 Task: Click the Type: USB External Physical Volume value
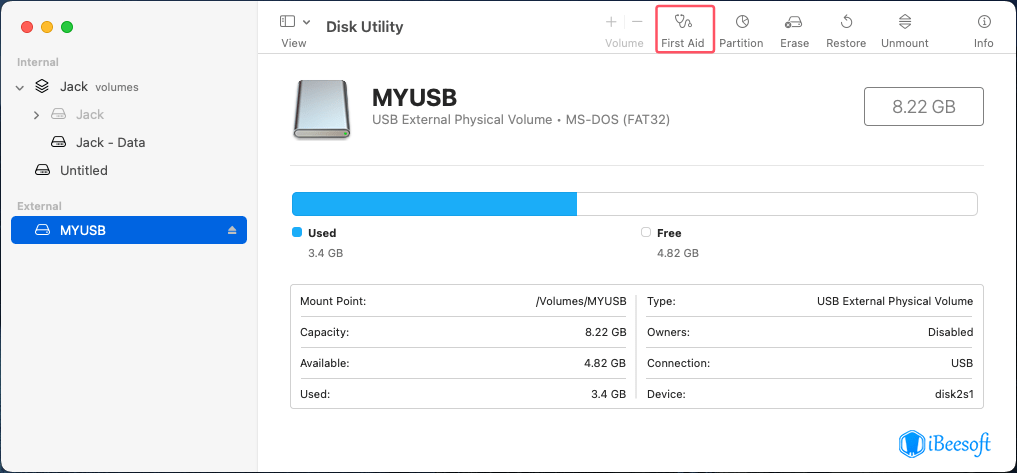click(x=895, y=301)
